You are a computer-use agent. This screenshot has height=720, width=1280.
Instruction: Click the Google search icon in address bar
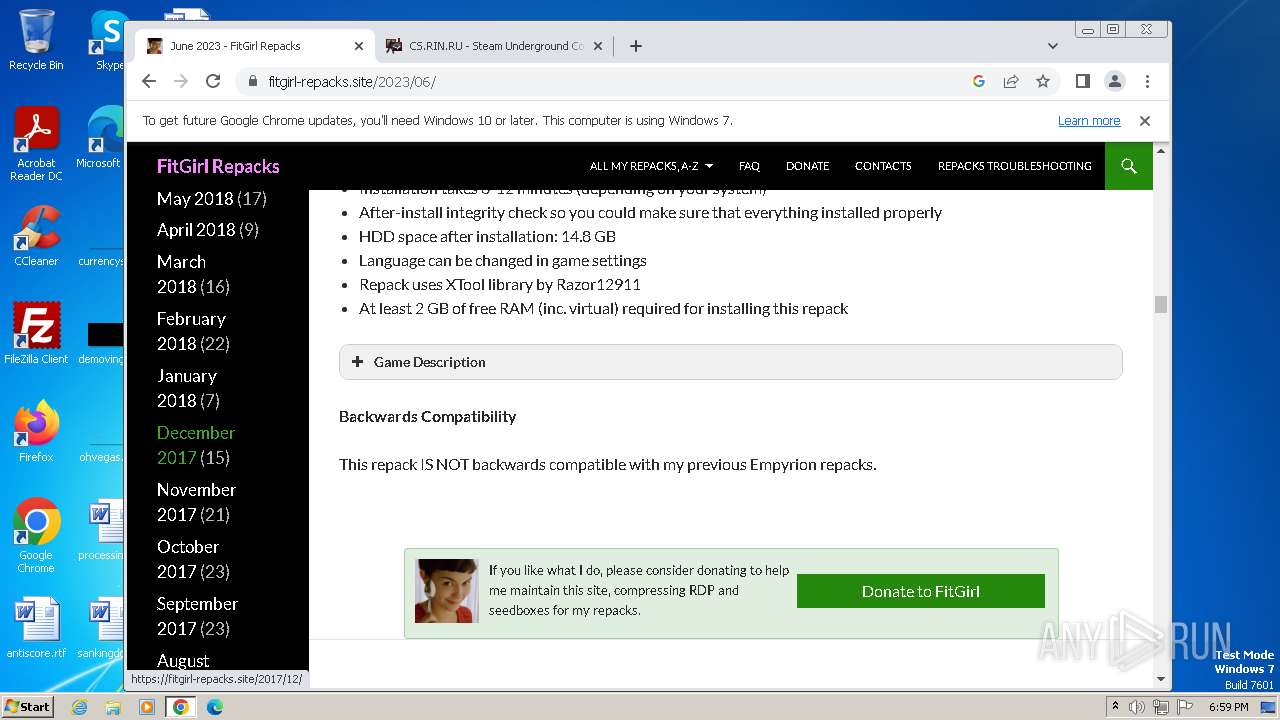979,81
